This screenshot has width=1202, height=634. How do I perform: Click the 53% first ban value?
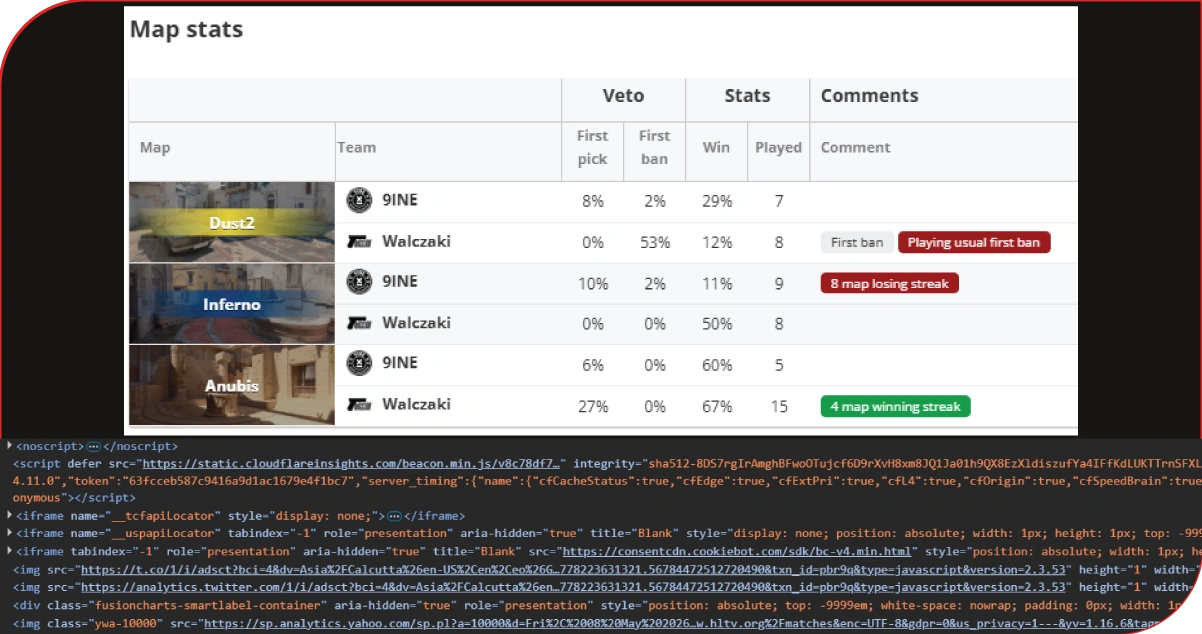click(x=654, y=243)
